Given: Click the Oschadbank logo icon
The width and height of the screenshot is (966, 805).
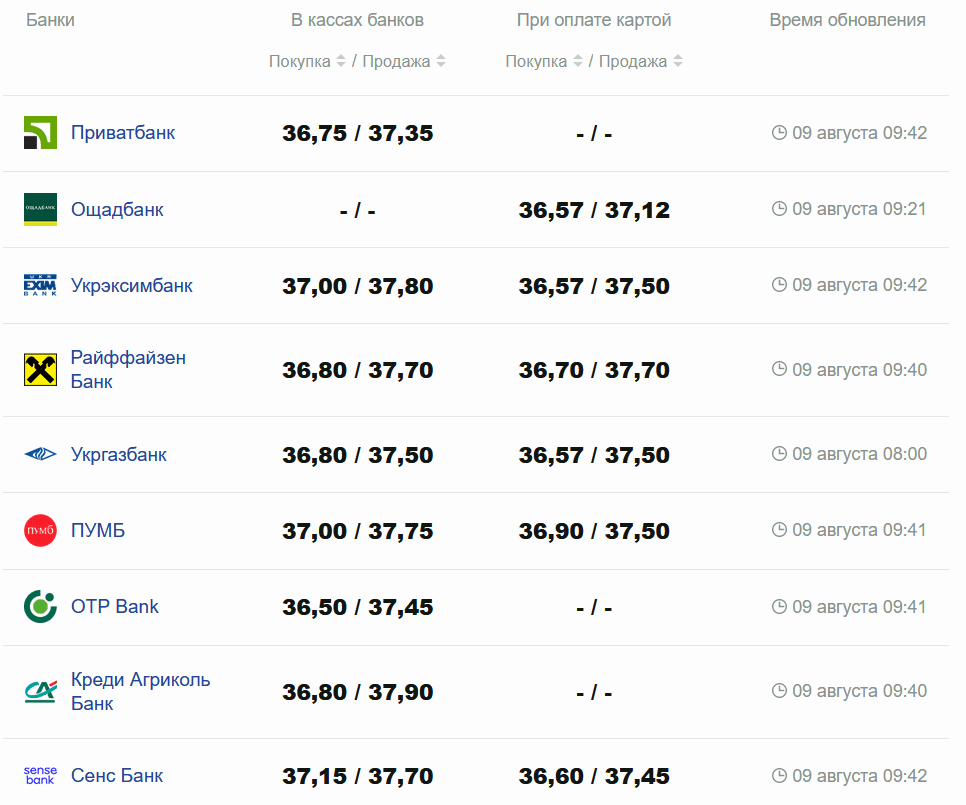Looking at the screenshot, I should click(x=40, y=209).
